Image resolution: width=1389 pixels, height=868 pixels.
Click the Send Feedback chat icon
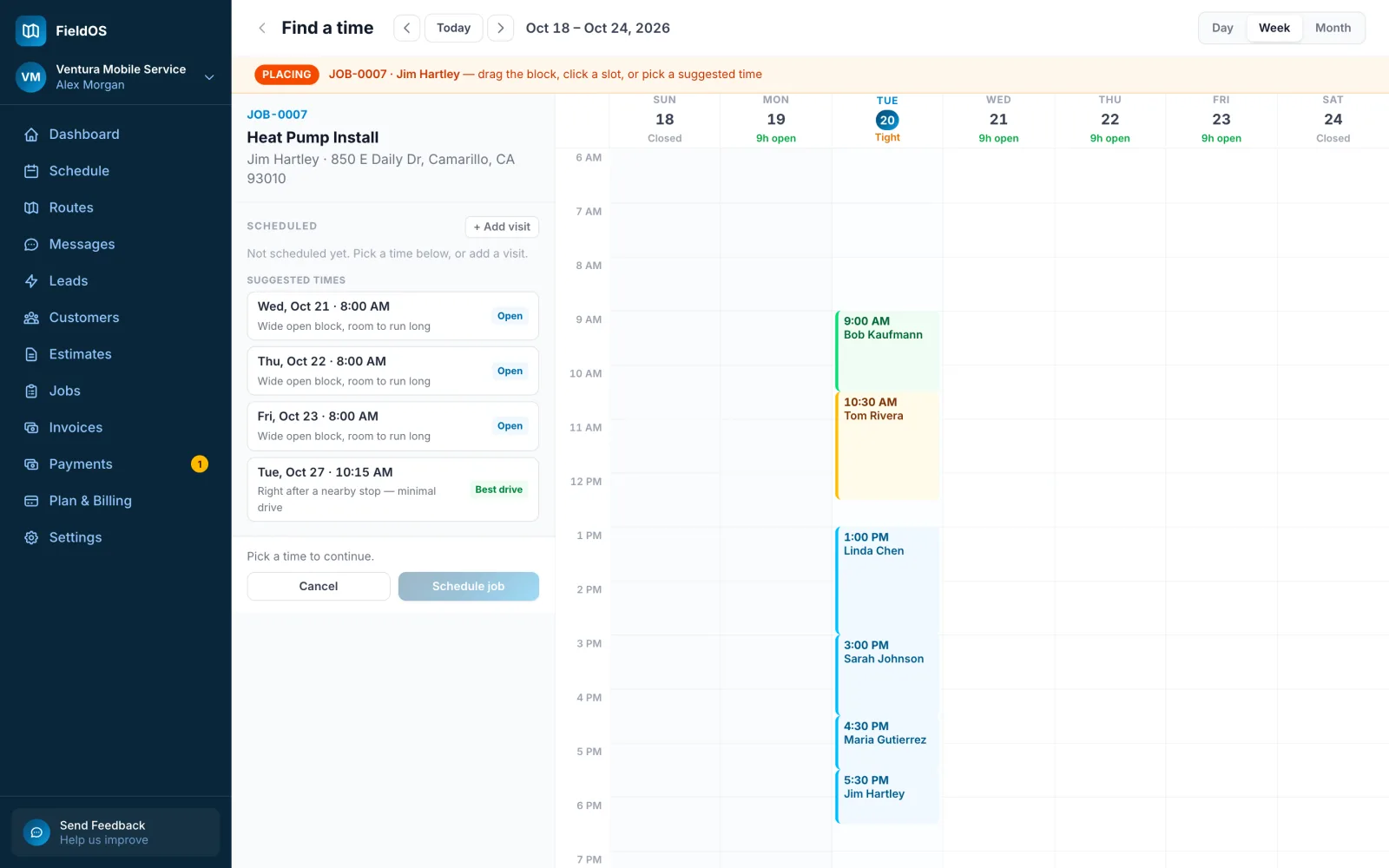click(x=36, y=832)
